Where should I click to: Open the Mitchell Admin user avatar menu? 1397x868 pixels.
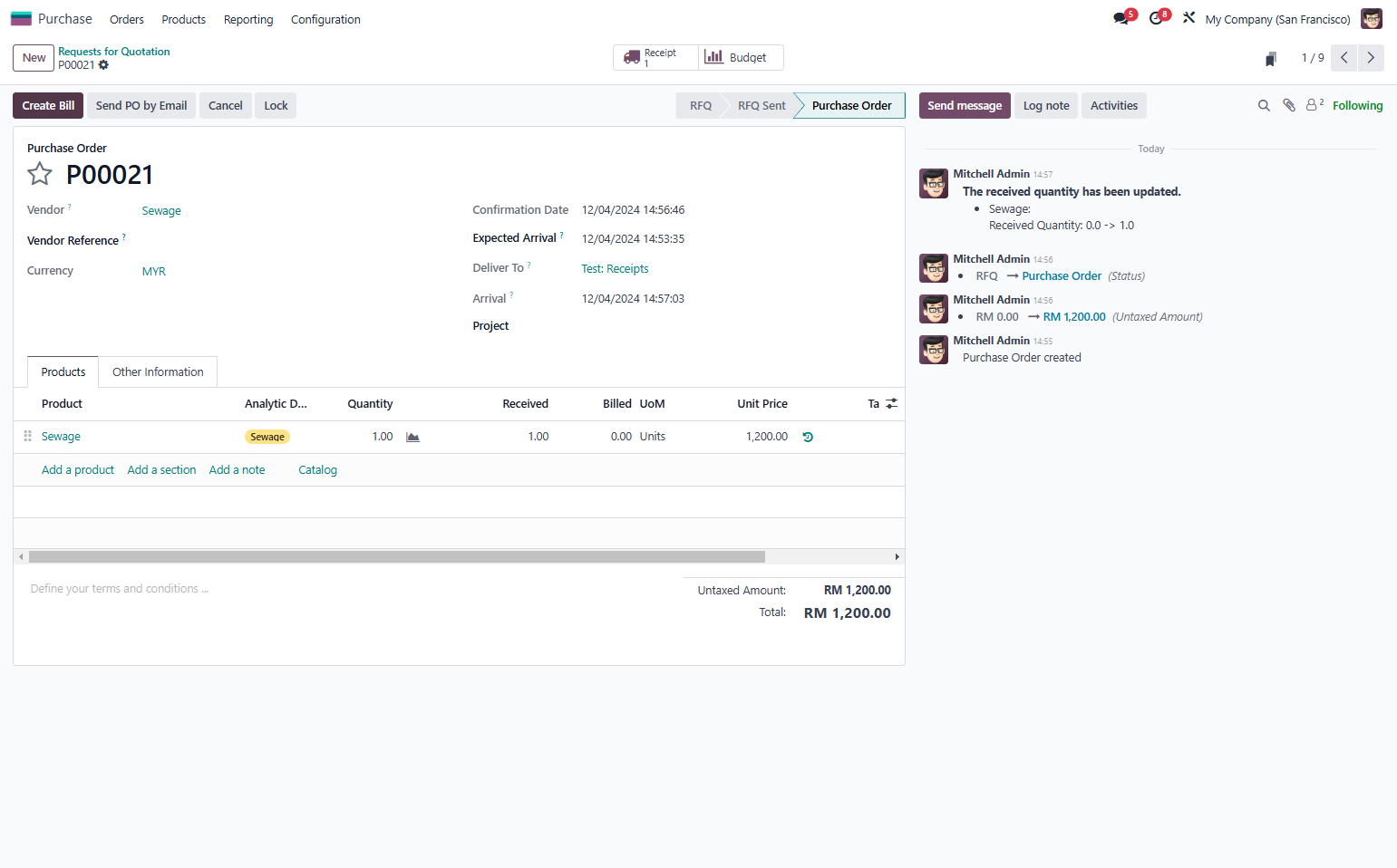pos(1371,18)
